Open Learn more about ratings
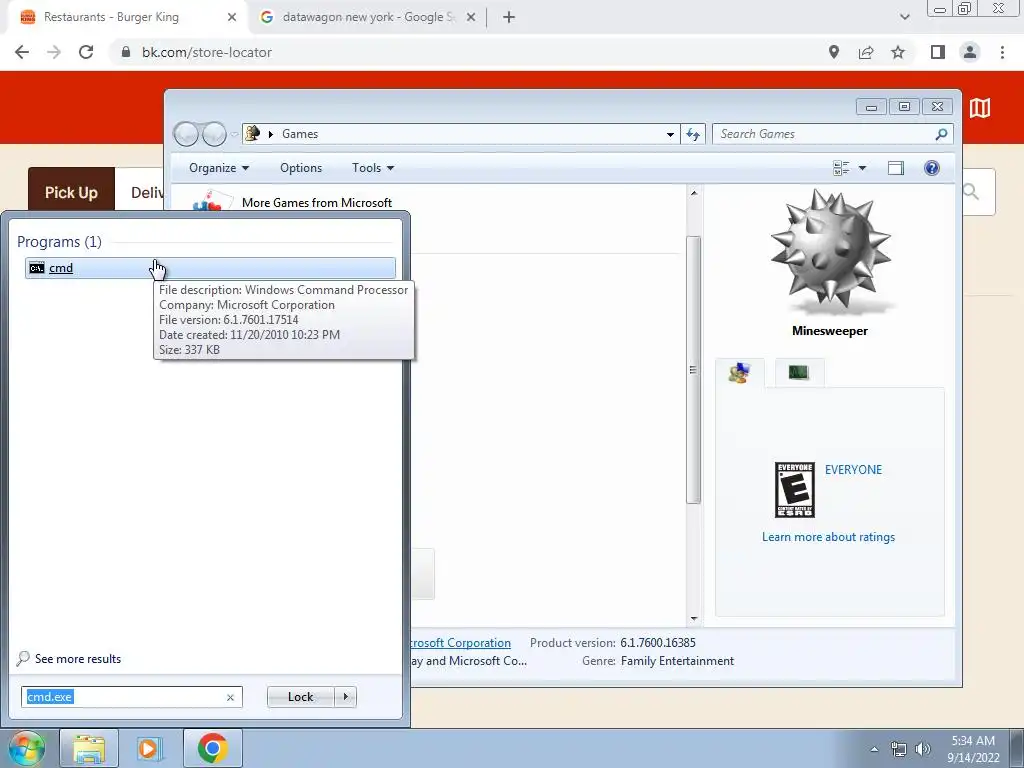The height and width of the screenshot is (768, 1024). [828, 537]
